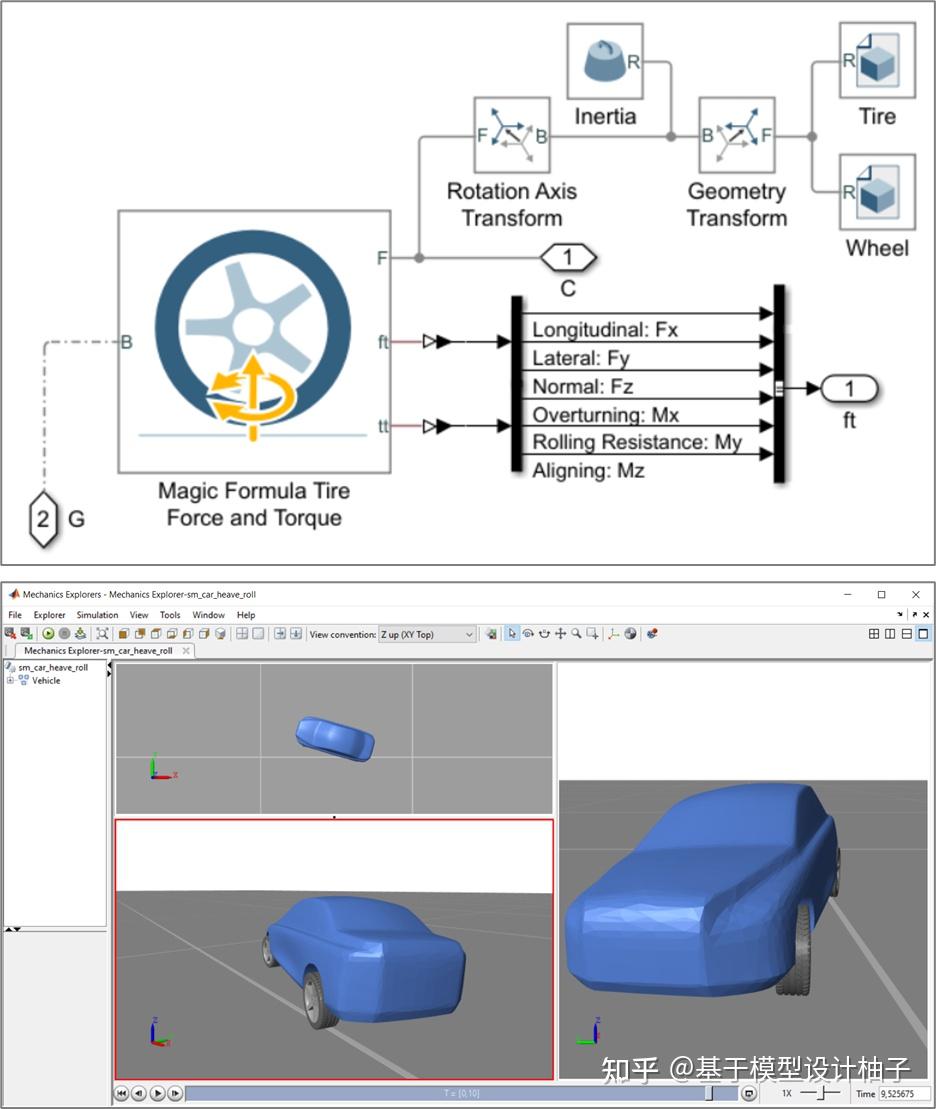Screen dimensions: 936x1109
Task: Click the globe view icon on the toolbar
Action: tap(630, 633)
